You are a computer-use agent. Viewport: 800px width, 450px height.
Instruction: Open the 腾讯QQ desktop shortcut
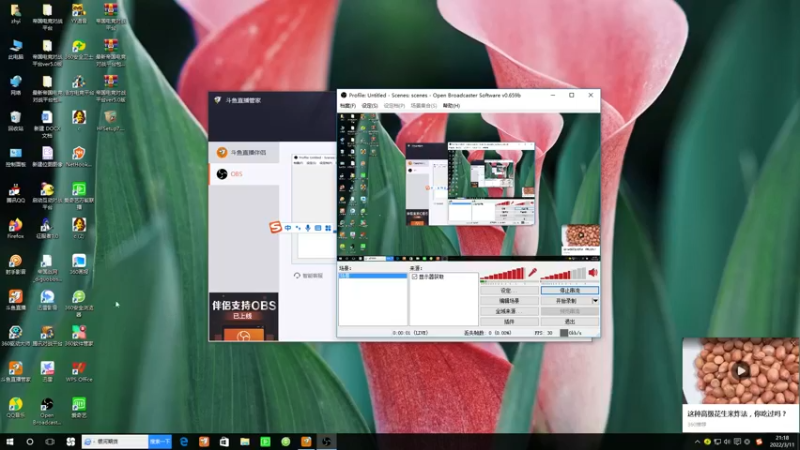15,193
